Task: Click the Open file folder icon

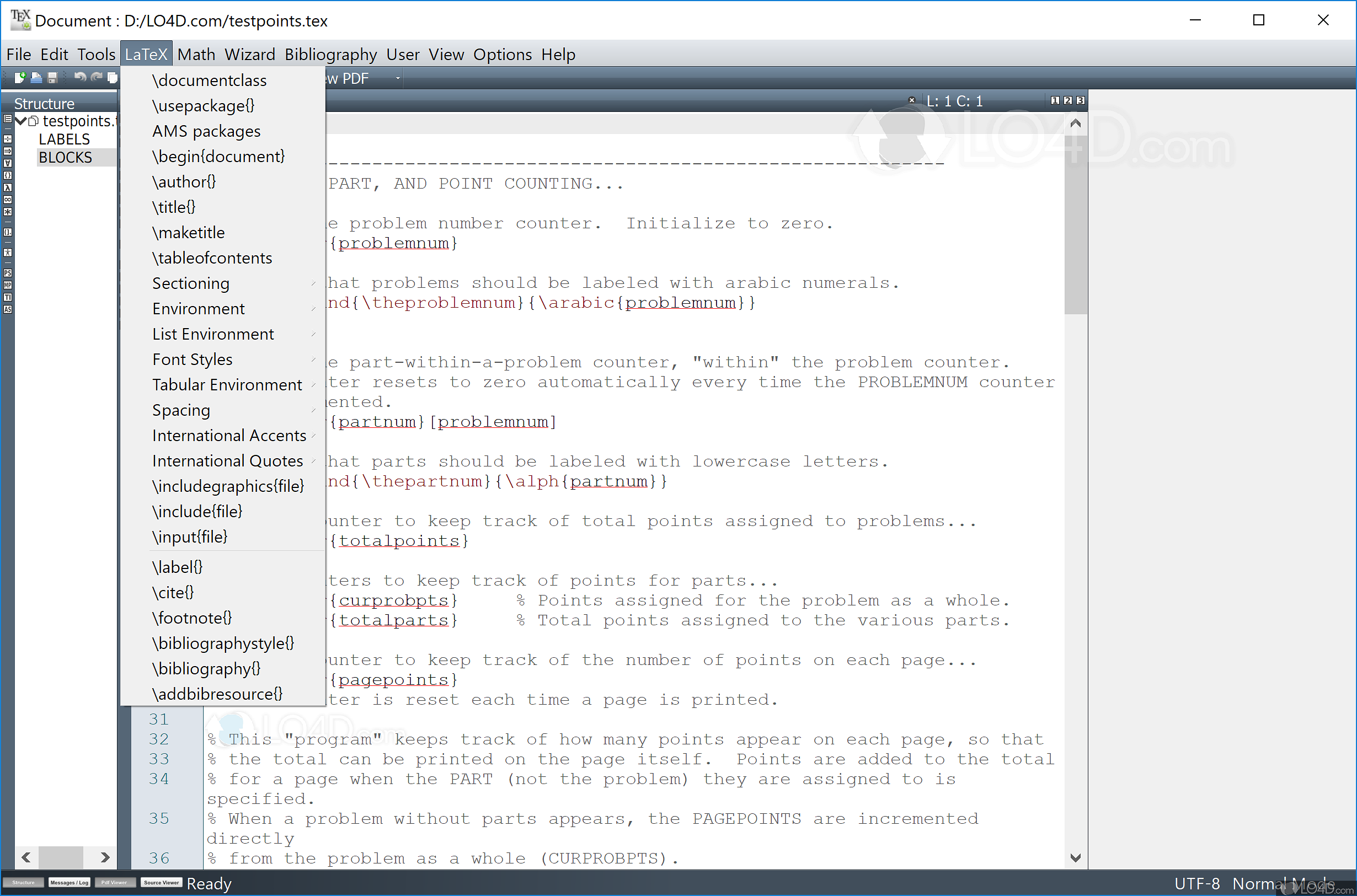Action: pos(36,77)
